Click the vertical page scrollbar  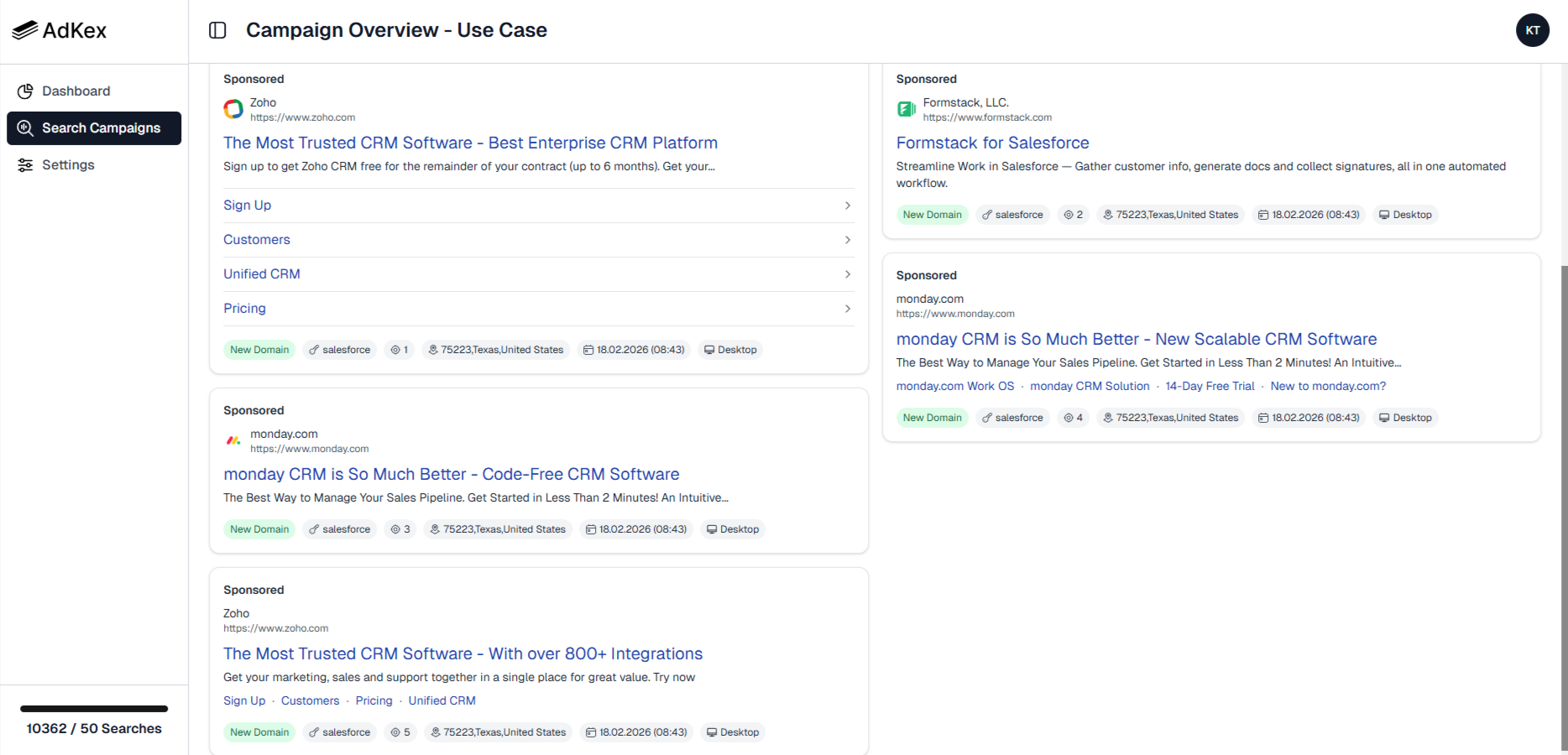click(x=1563, y=503)
